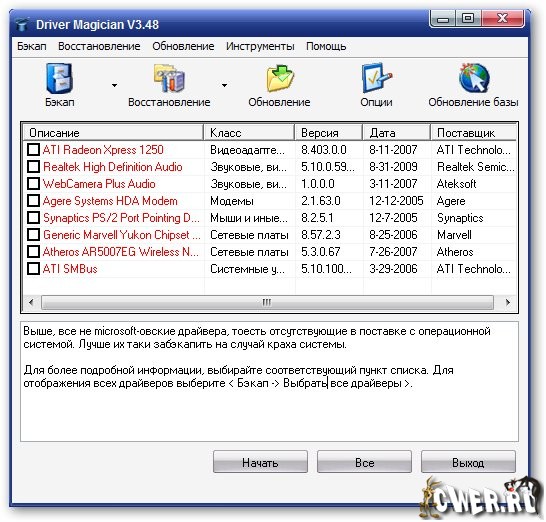Click the Driver Magician hat icon in title bar
The width and height of the screenshot is (546, 522).
[22, 25]
